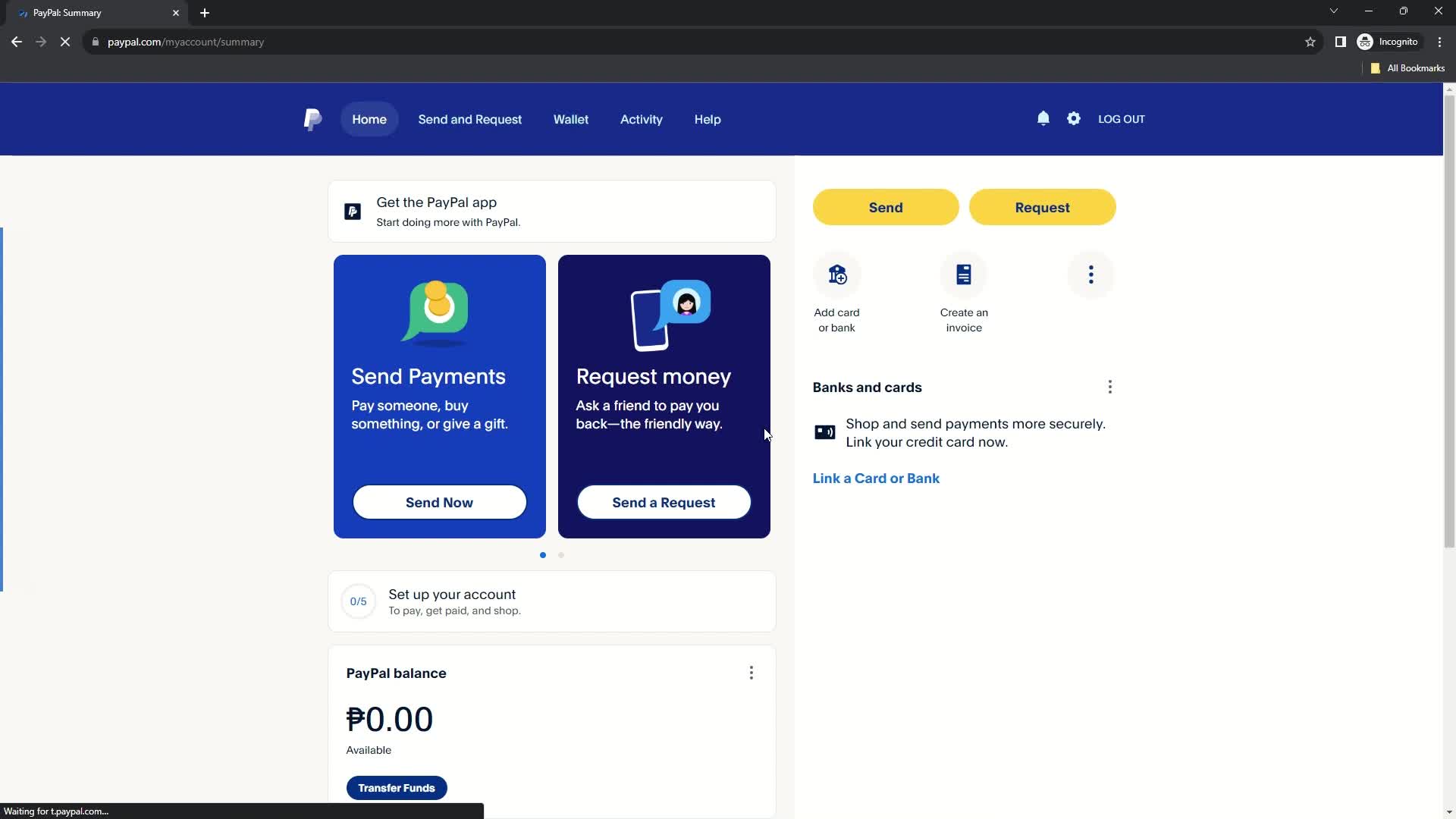Select the Activity menu tab
This screenshot has width=1456, height=819.
(641, 119)
